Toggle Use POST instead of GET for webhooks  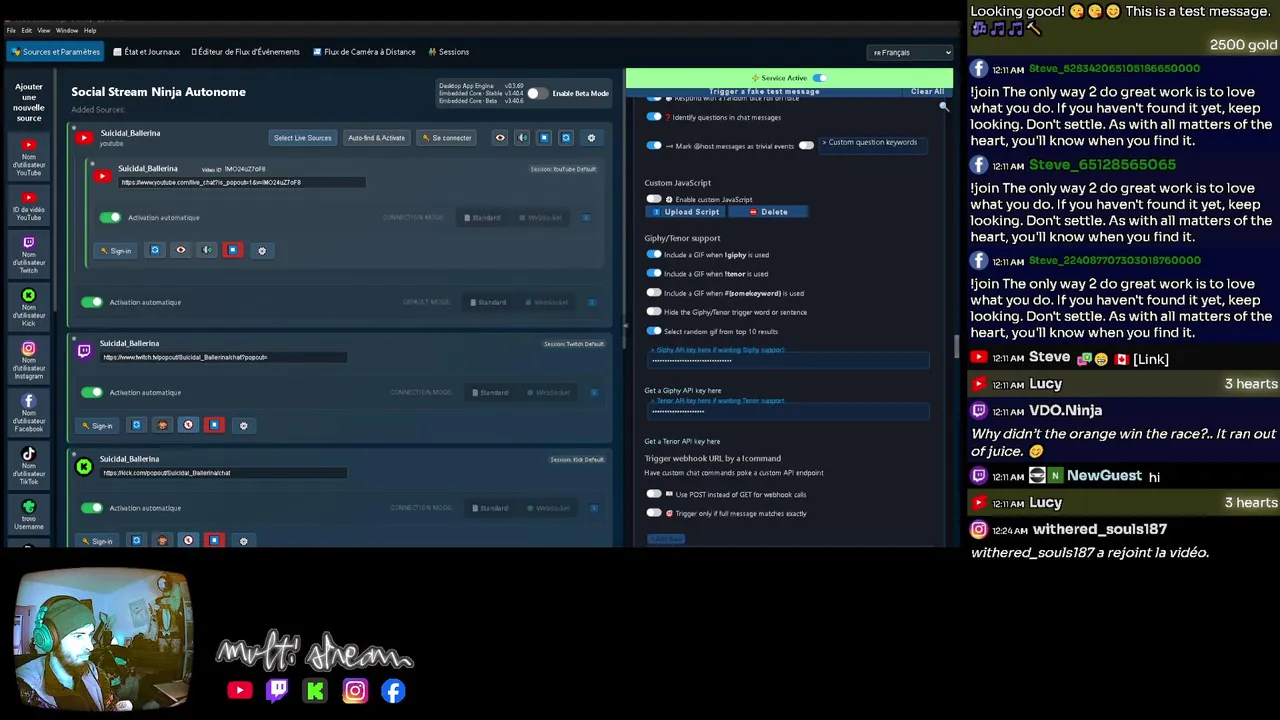coord(654,494)
